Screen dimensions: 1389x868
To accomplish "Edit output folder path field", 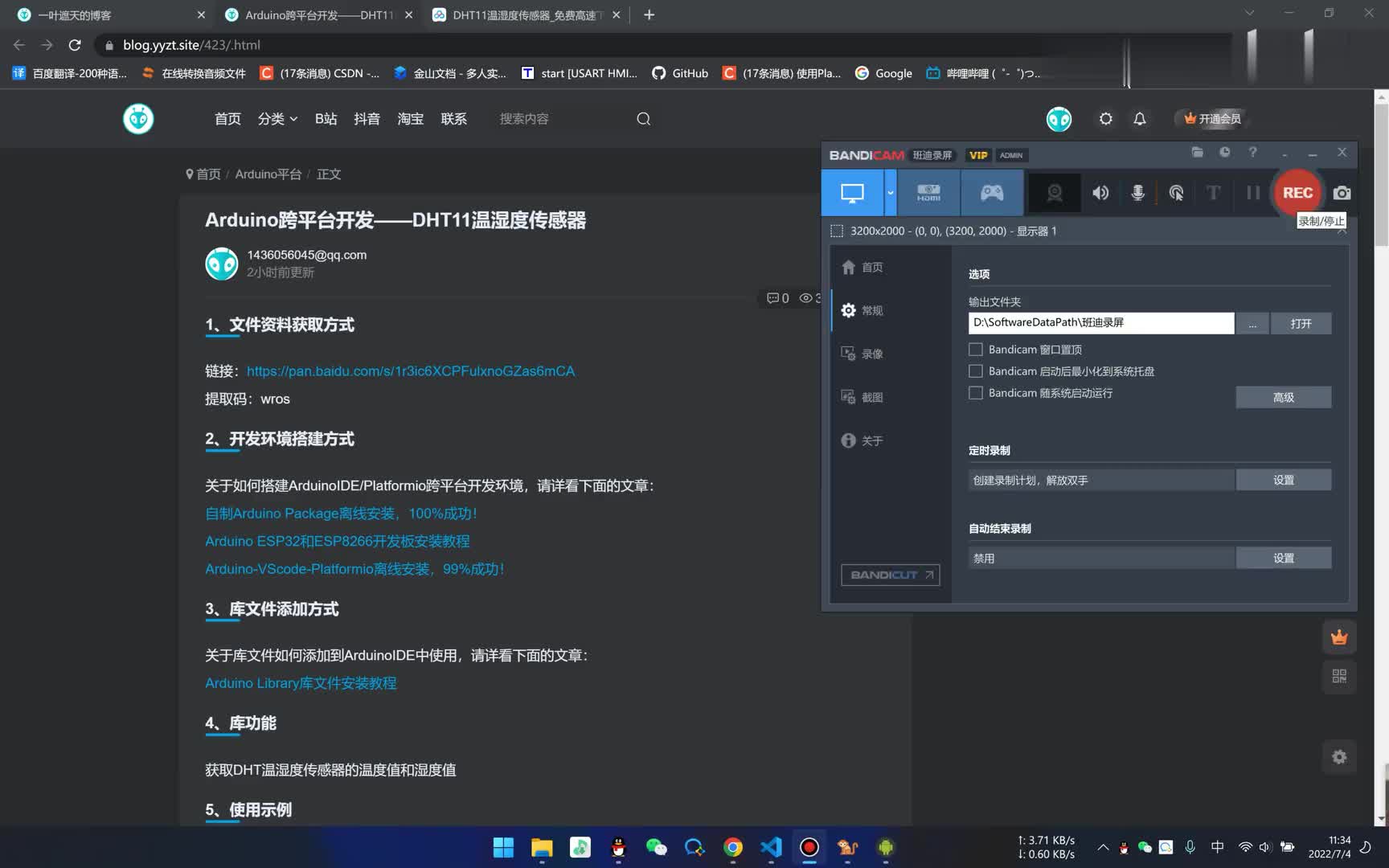I will pos(1101,322).
